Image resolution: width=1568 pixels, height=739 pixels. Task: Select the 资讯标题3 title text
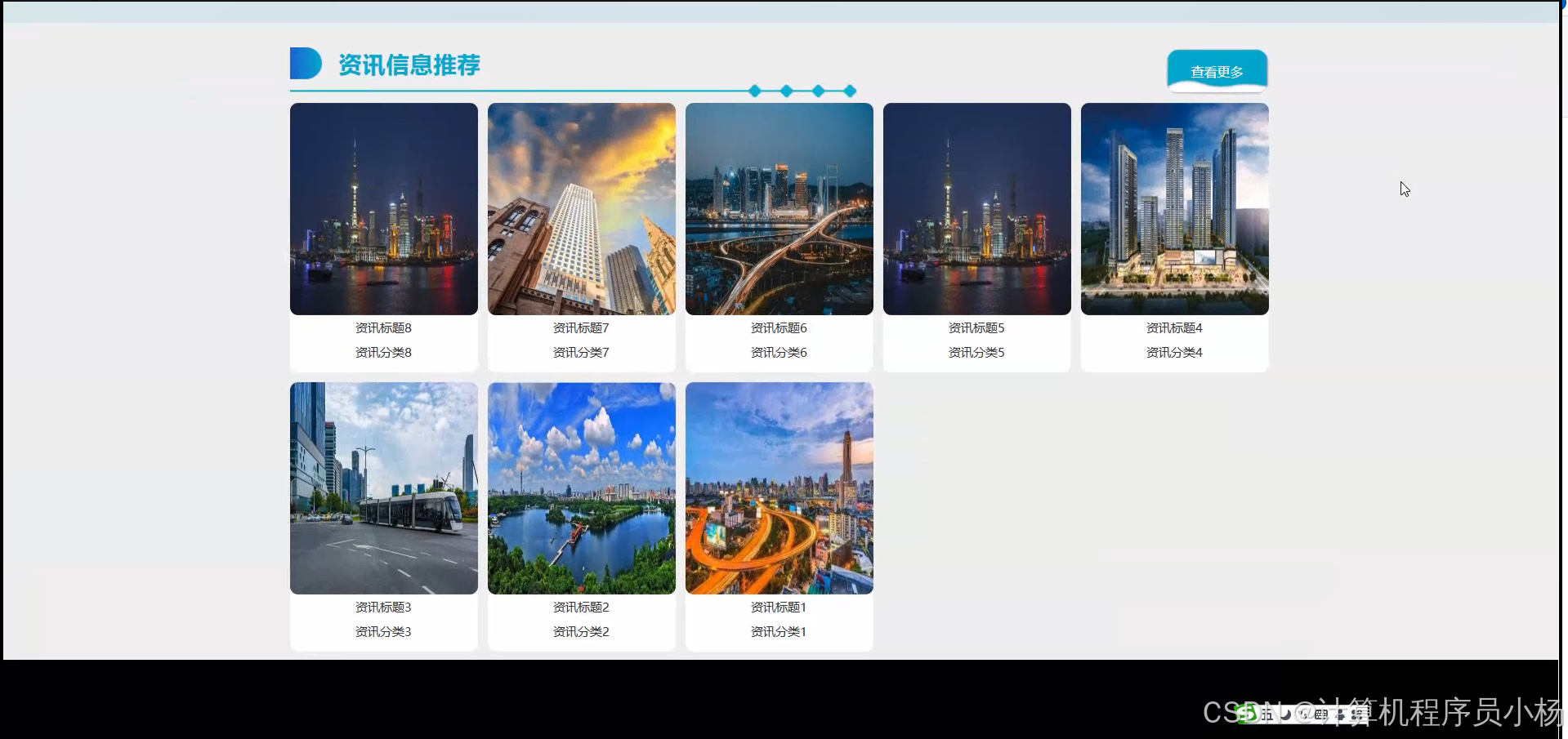point(383,608)
